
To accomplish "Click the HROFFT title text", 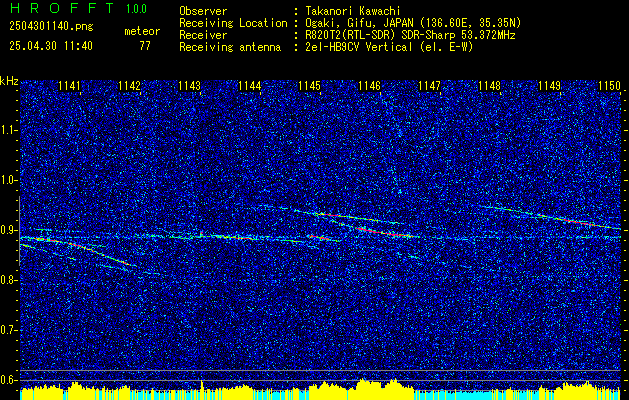I will click(x=62, y=8).
